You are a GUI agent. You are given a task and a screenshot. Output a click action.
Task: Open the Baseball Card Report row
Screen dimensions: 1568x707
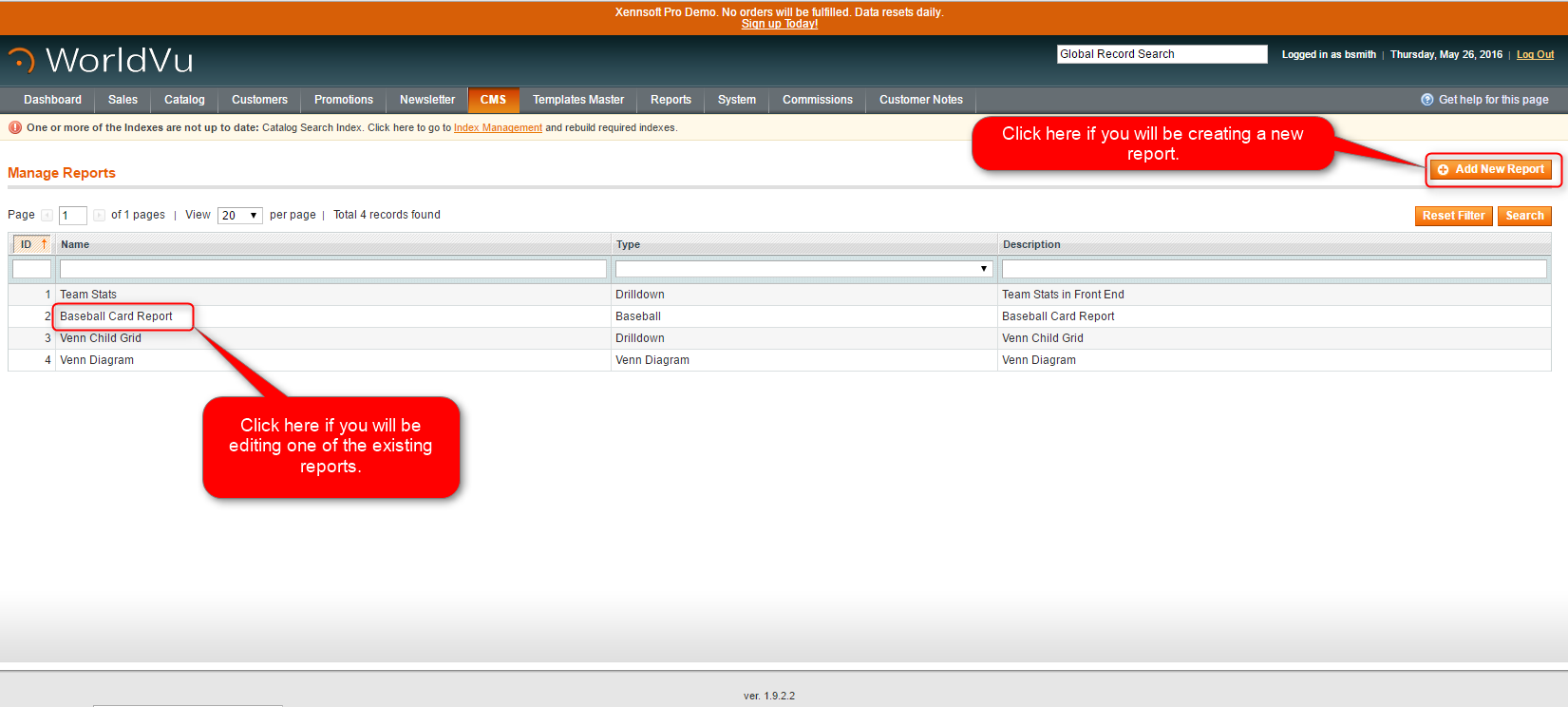[116, 316]
